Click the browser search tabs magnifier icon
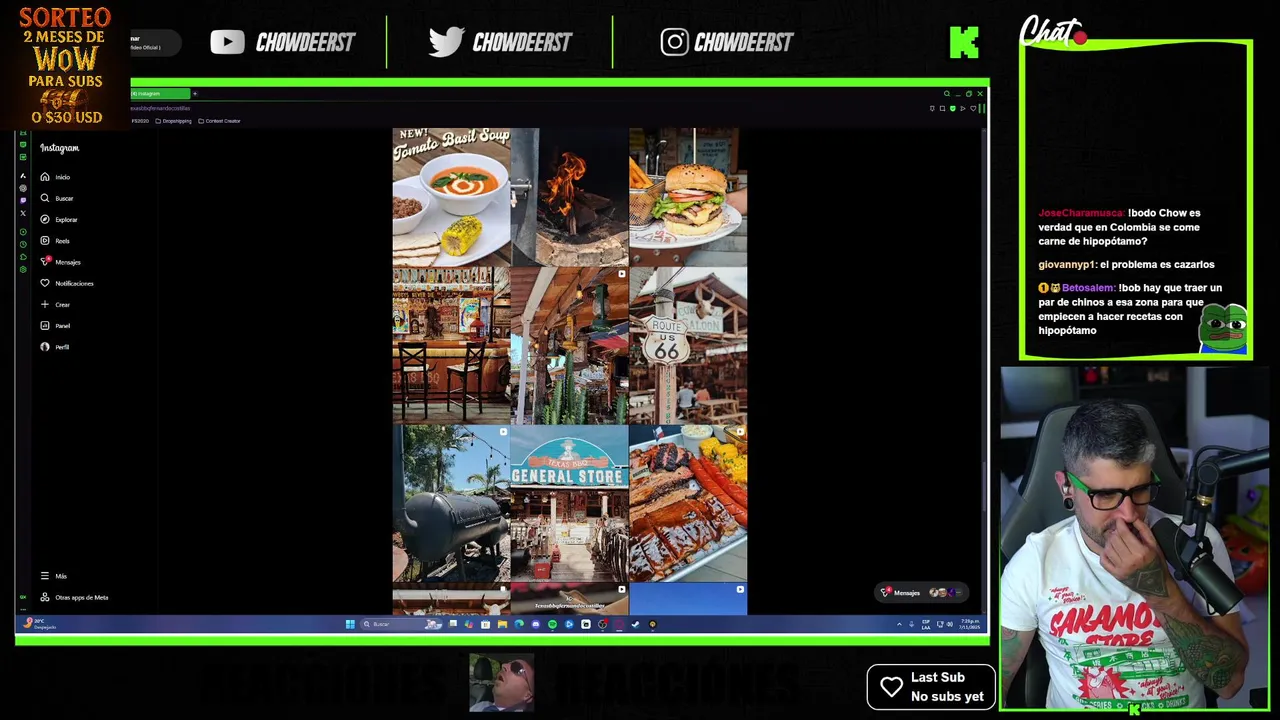This screenshot has width=1280, height=720. tap(947, 93)
